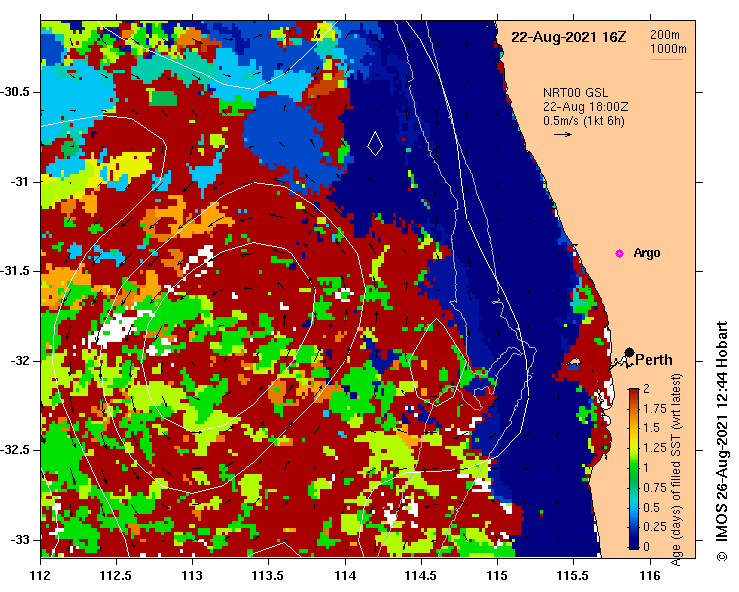Click the '200m' depth contour legend label
739x592 pixels.
[x=665, y=35]
